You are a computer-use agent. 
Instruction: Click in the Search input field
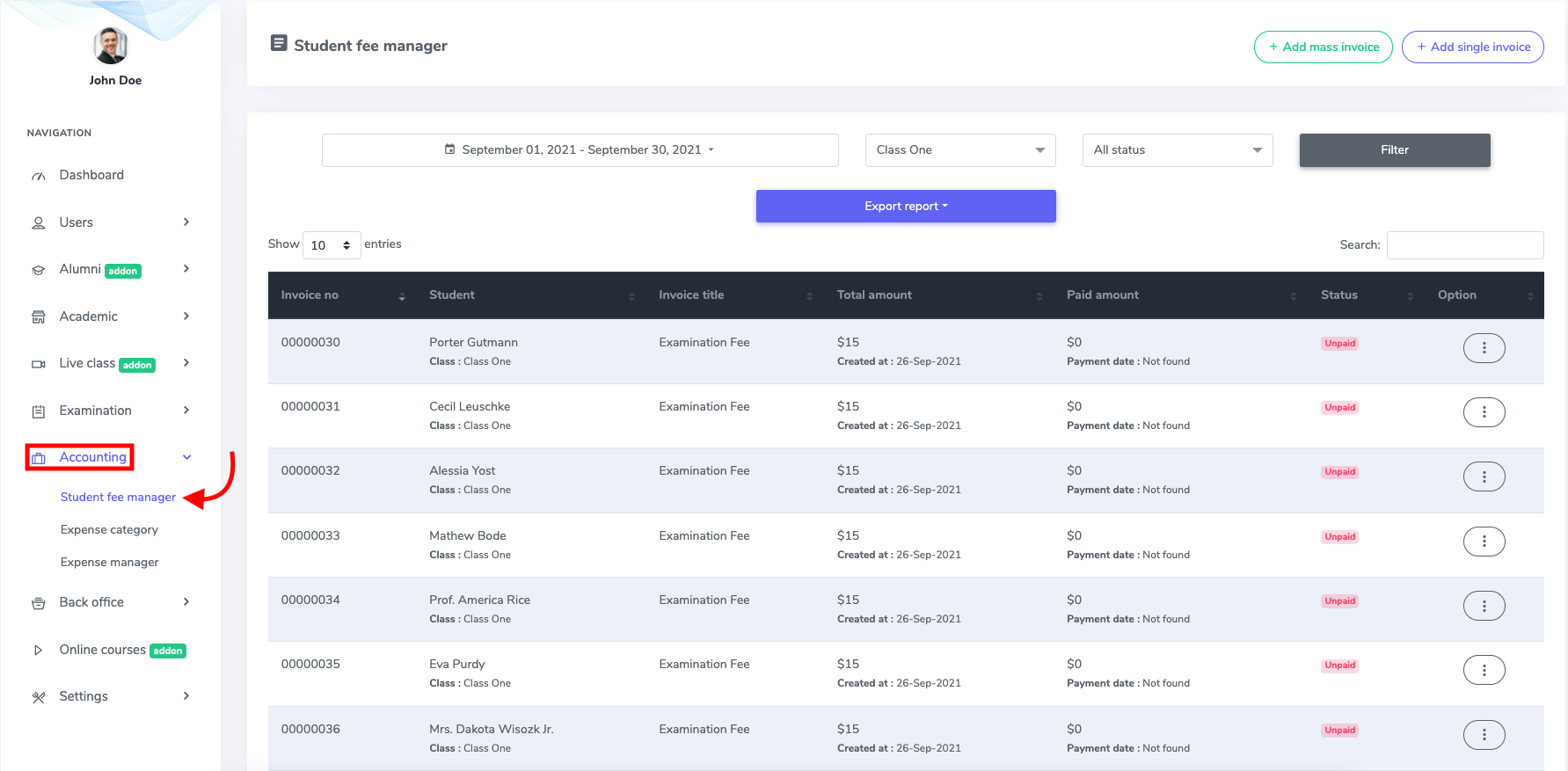pos(1464,245)
